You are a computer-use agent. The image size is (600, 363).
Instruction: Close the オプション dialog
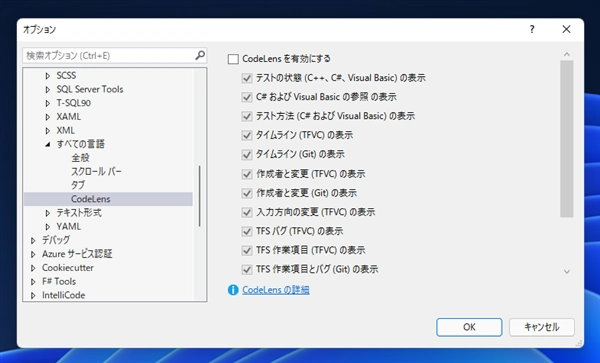coord(566,29)
